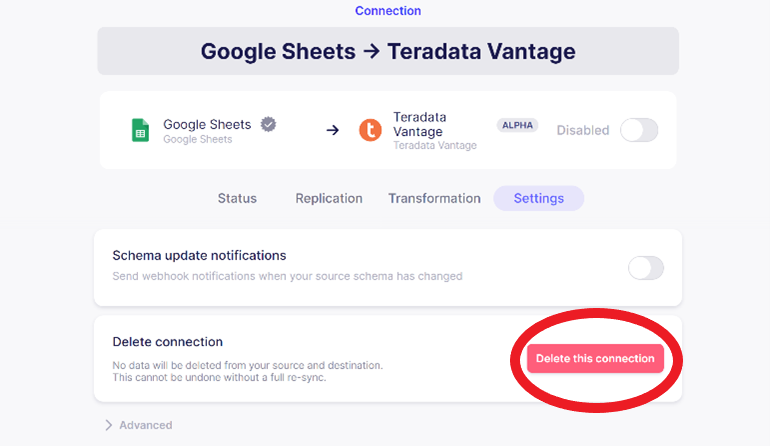770x446 pixels.
Task: Select the Settings tab
Action: (538, 198)
